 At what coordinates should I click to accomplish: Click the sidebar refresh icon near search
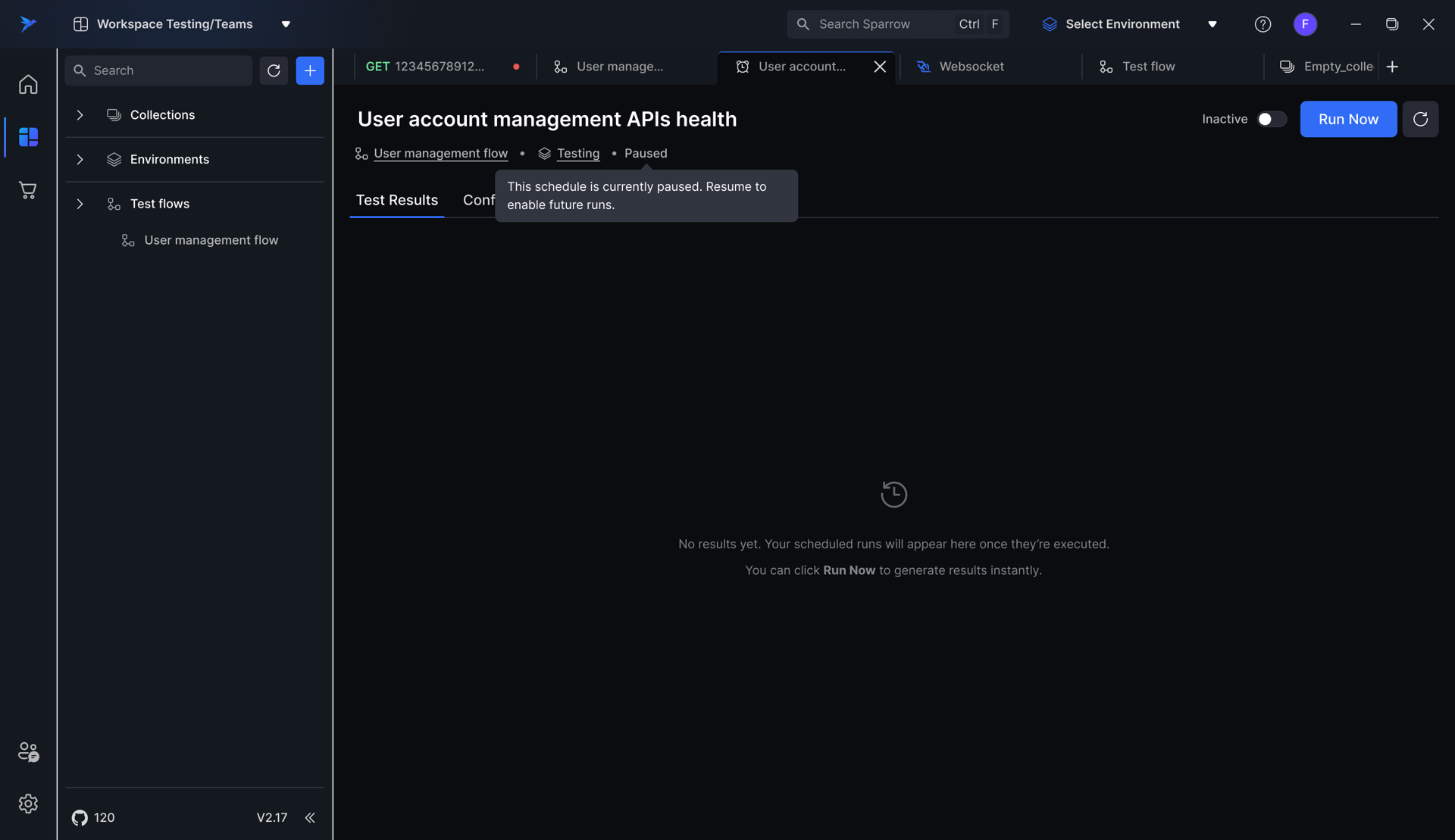point(274,70)
